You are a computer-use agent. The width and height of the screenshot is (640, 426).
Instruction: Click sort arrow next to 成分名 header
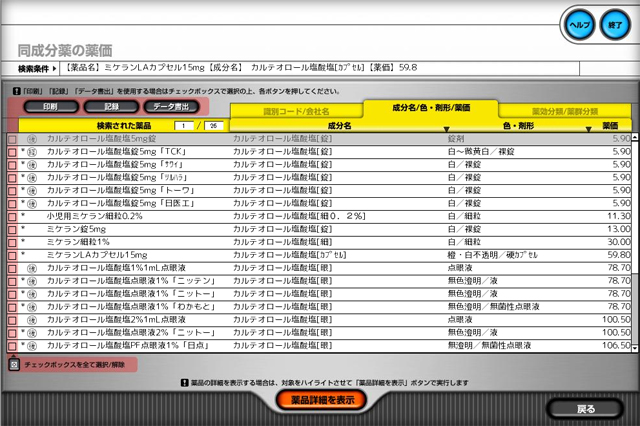446,129
